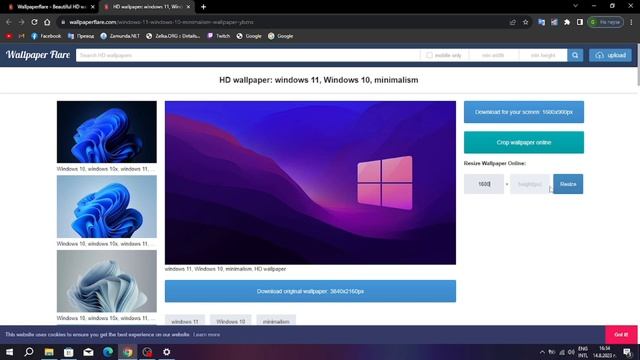
Task: Open the dark blue Windows 11 bloom thumbnail
Action: 107,132
